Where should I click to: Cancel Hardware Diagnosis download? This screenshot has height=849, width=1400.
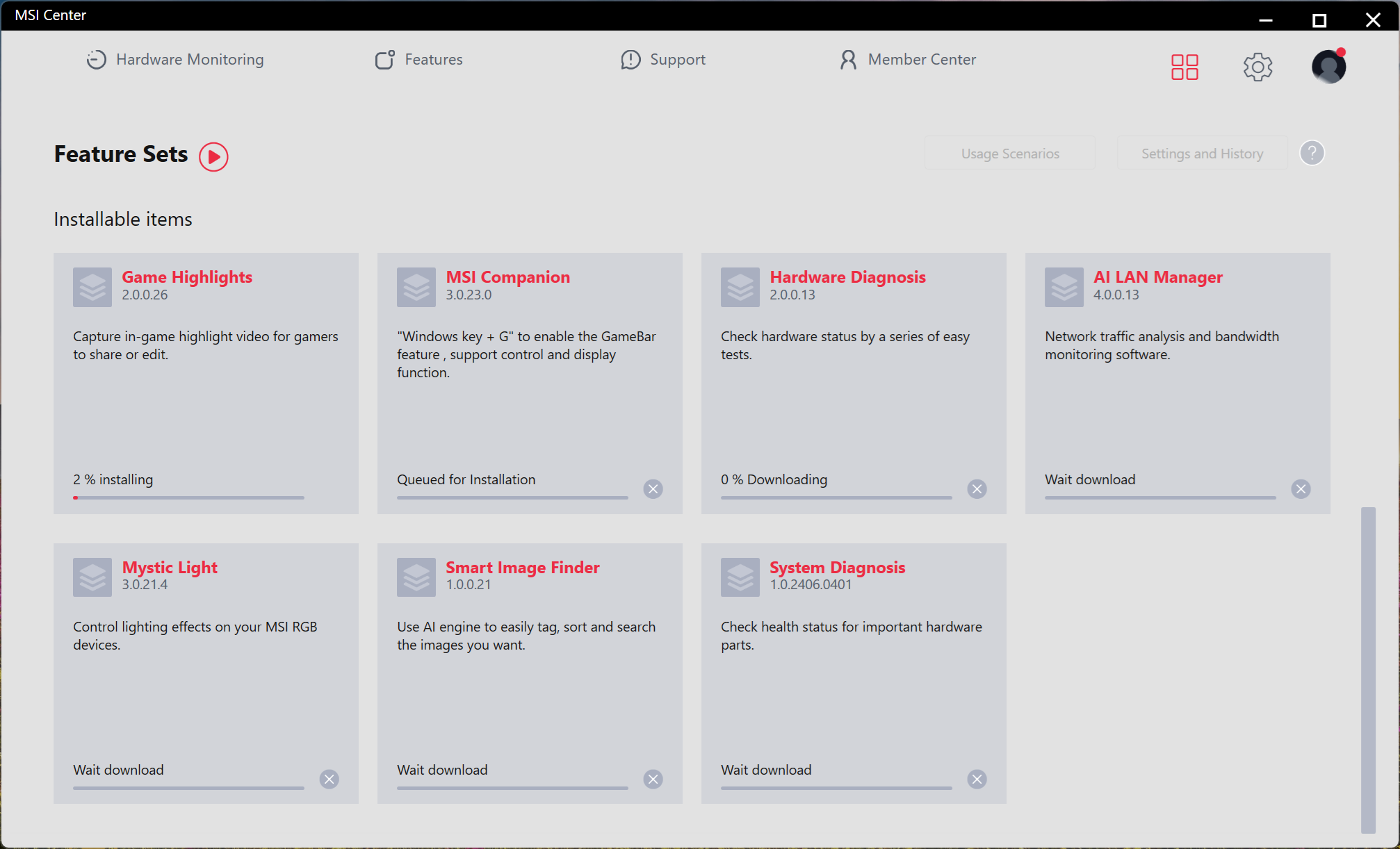point(977,489)
